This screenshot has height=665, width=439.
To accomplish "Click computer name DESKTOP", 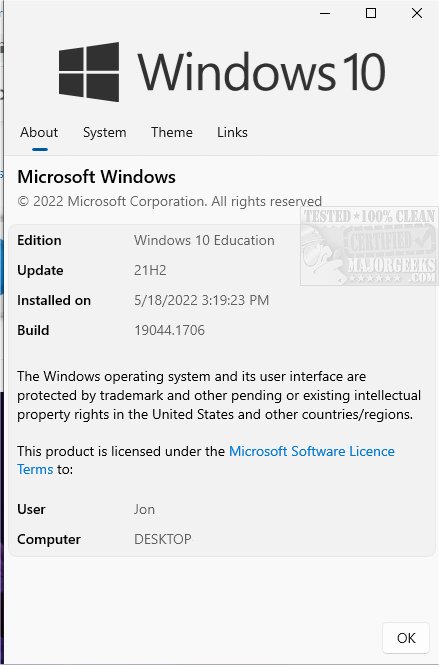I will pos(162,539).
